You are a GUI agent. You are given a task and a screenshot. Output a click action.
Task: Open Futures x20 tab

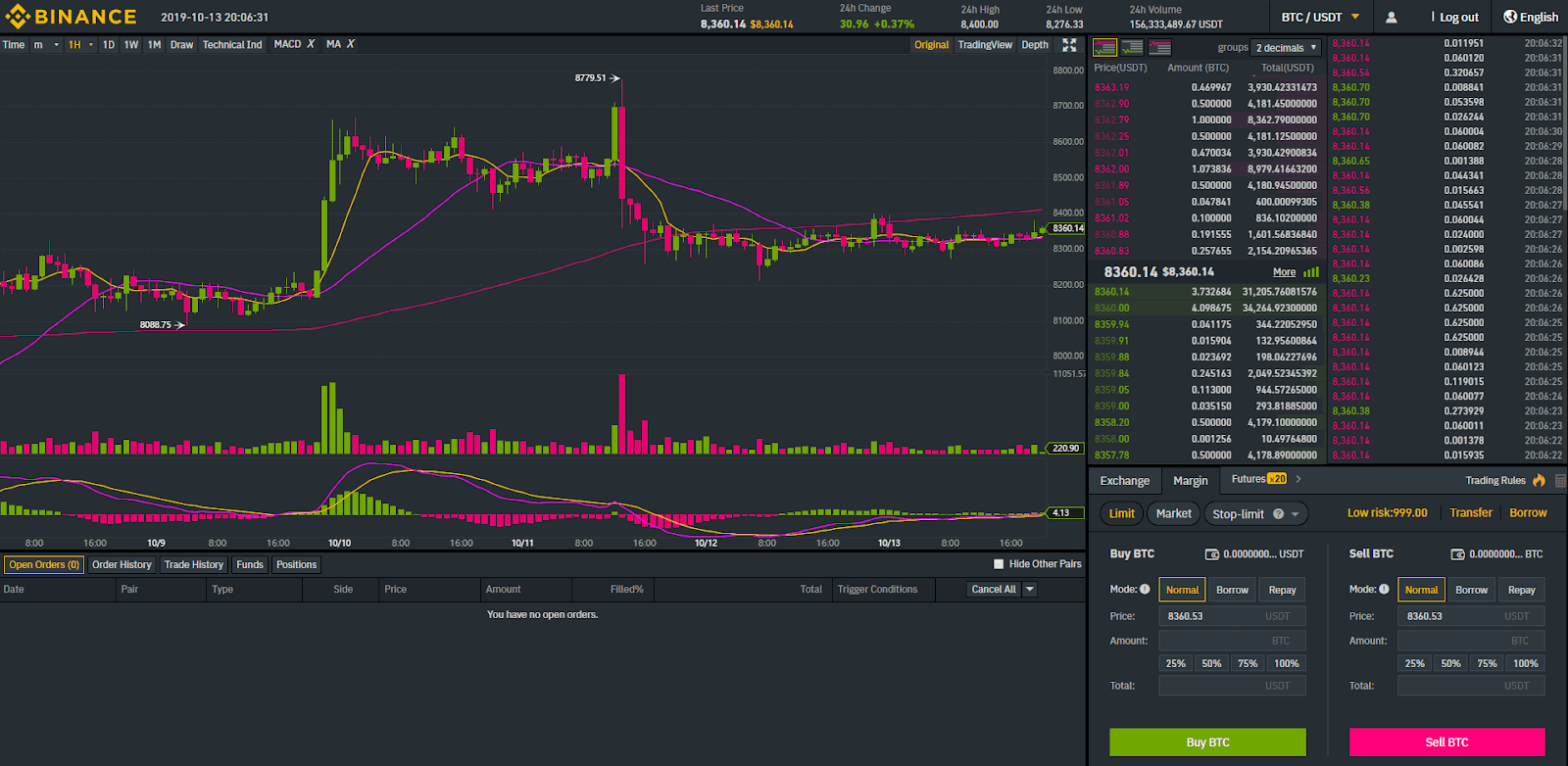tap(1259, 479)
